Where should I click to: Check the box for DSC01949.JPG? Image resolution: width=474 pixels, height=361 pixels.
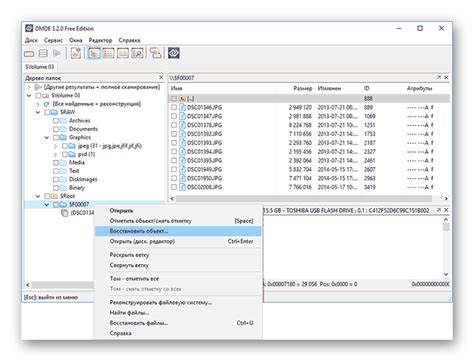point(174,169)
